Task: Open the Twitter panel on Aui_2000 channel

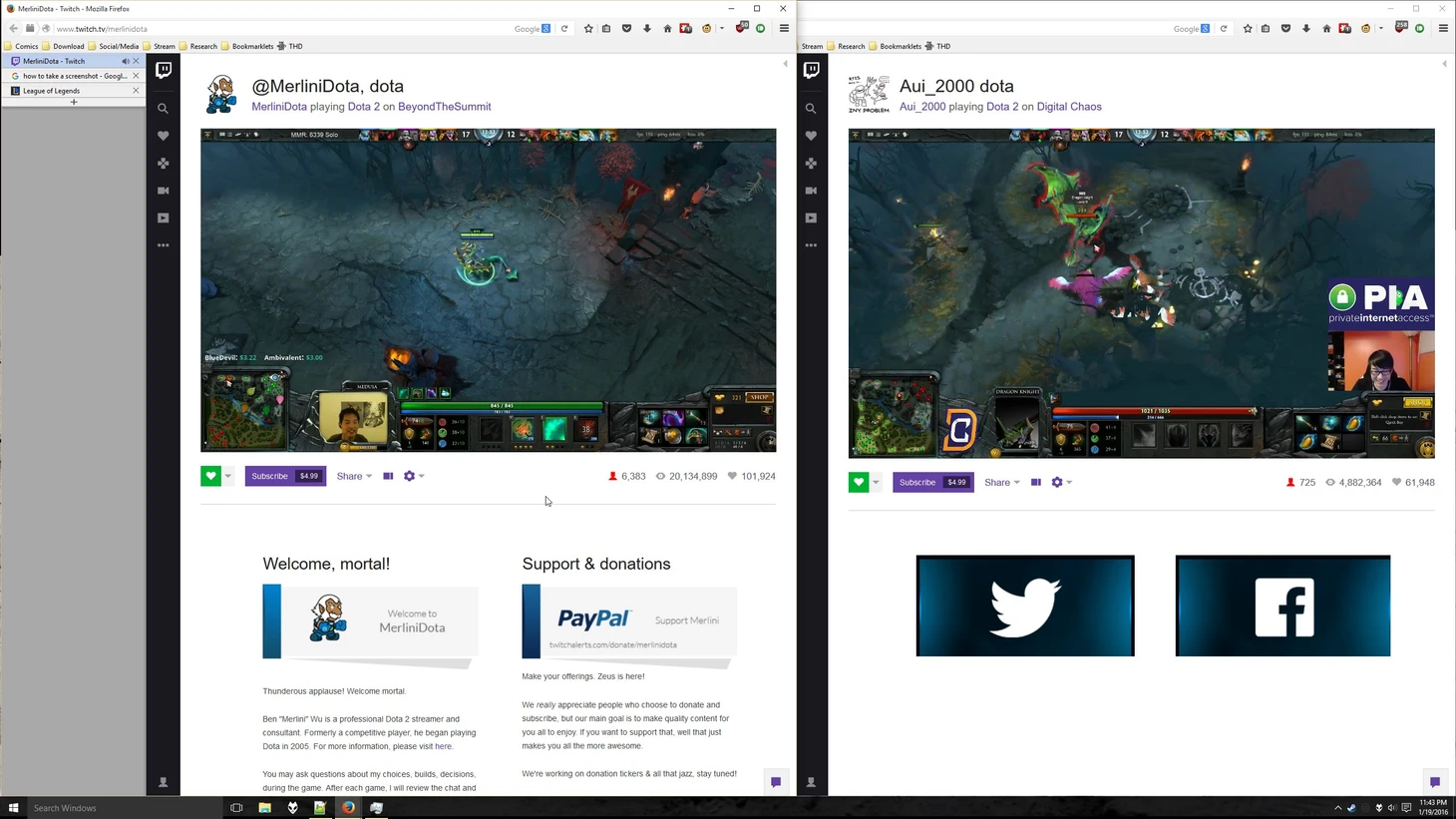Action: click(1025, 606)
